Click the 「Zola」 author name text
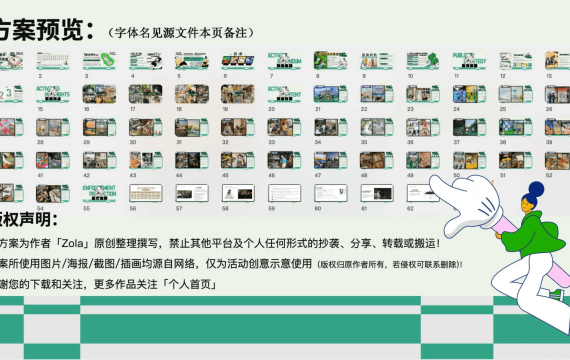The height and width of the screenshot is (360, 570). coord(72,243)
